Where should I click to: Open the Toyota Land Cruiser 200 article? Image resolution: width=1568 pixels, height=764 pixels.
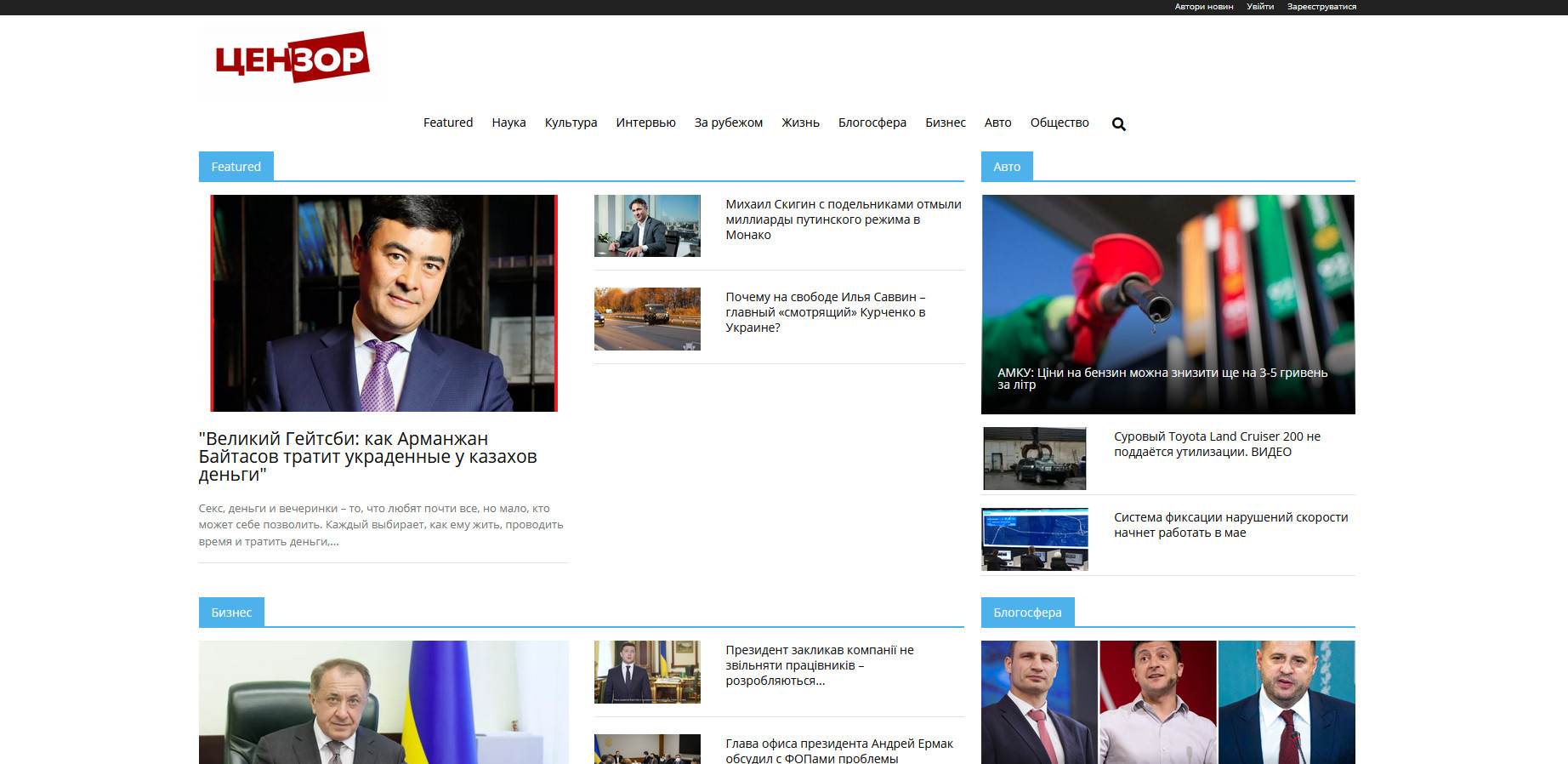1217,444
